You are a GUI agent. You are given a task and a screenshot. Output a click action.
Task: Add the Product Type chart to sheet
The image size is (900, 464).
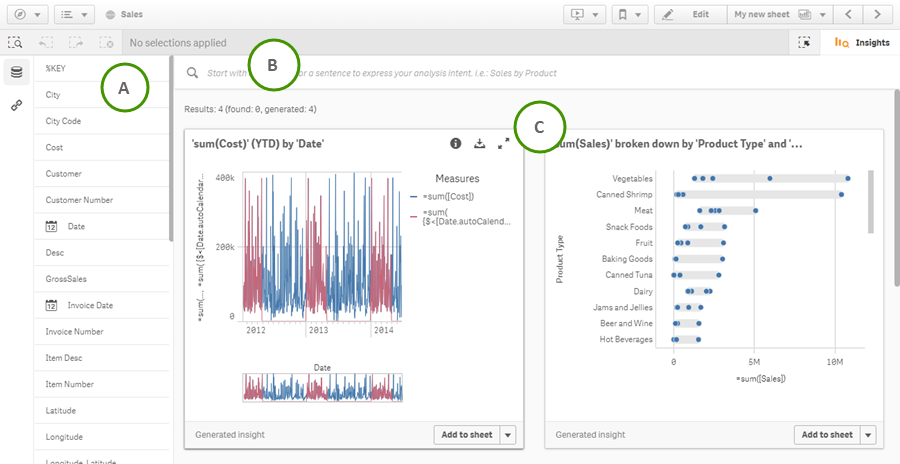[825, 435]
